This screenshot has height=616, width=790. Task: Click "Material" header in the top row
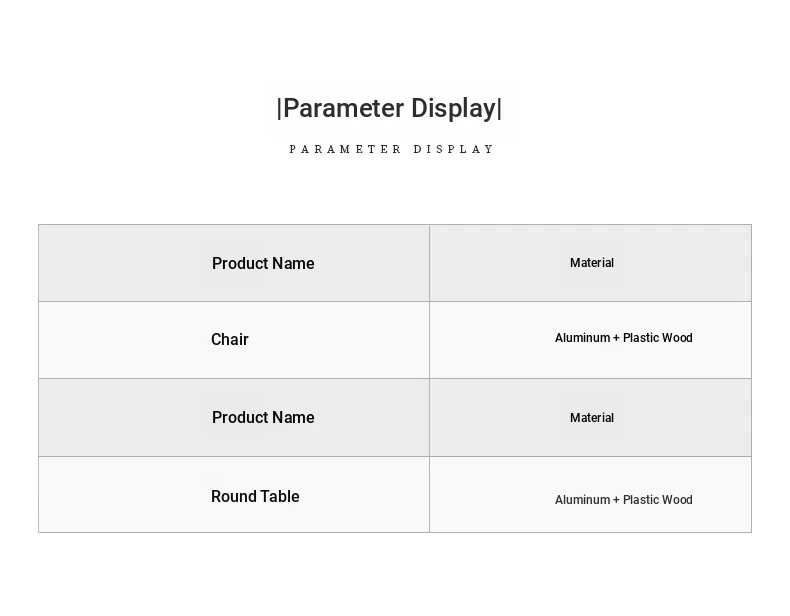592,263
